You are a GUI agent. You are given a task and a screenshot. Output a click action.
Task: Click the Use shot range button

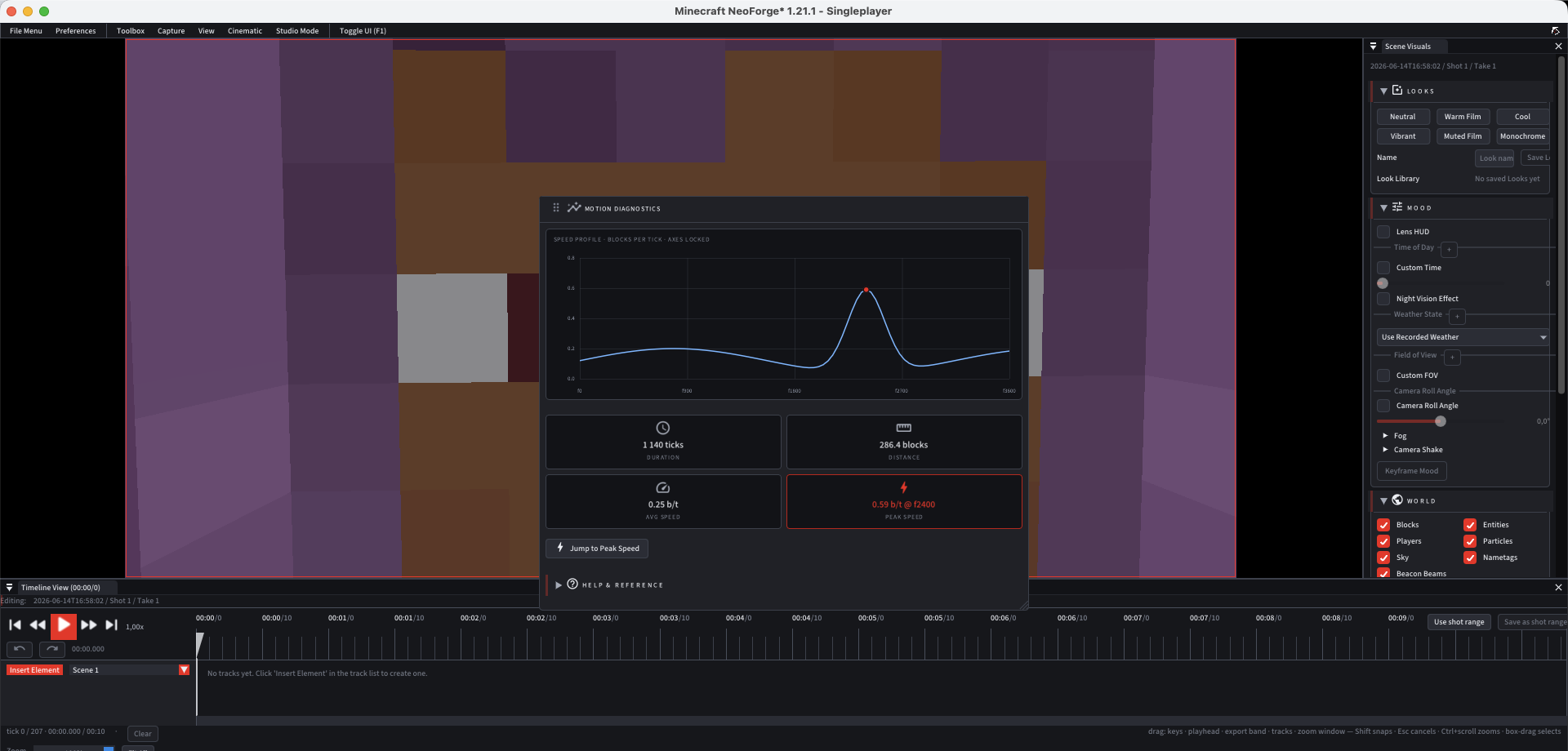click(x=1459, y=622)
